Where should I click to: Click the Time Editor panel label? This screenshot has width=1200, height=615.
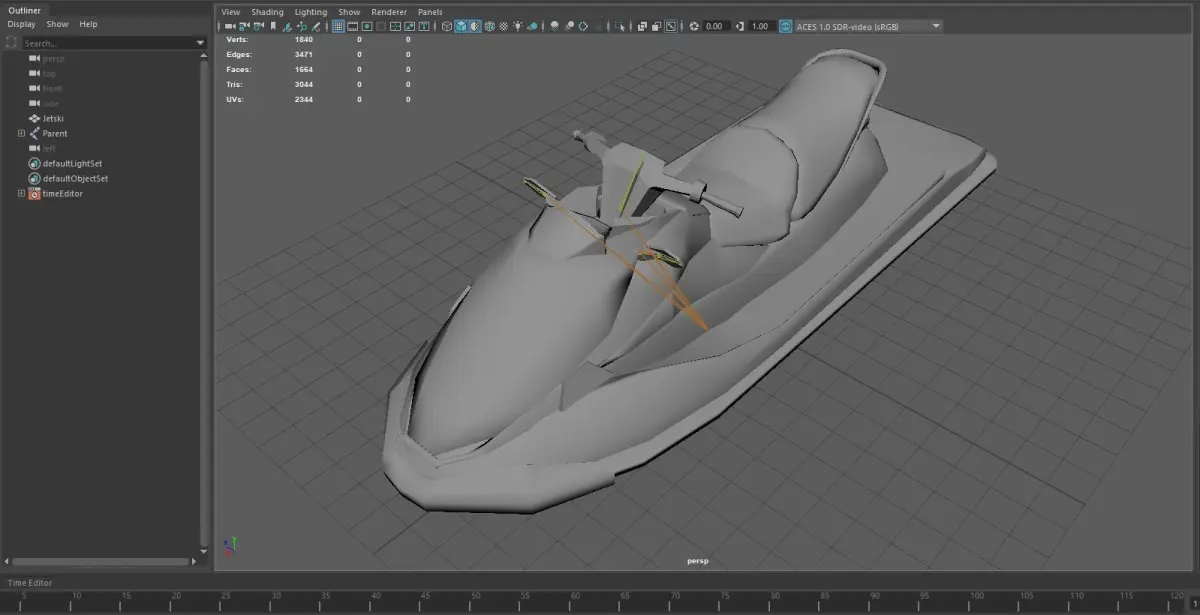(30, 582)
